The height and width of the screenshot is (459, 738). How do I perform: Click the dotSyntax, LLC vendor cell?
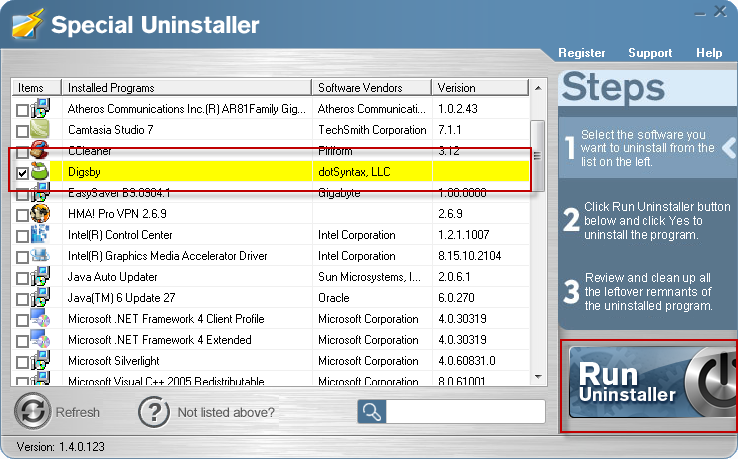[x=354, y=172]
